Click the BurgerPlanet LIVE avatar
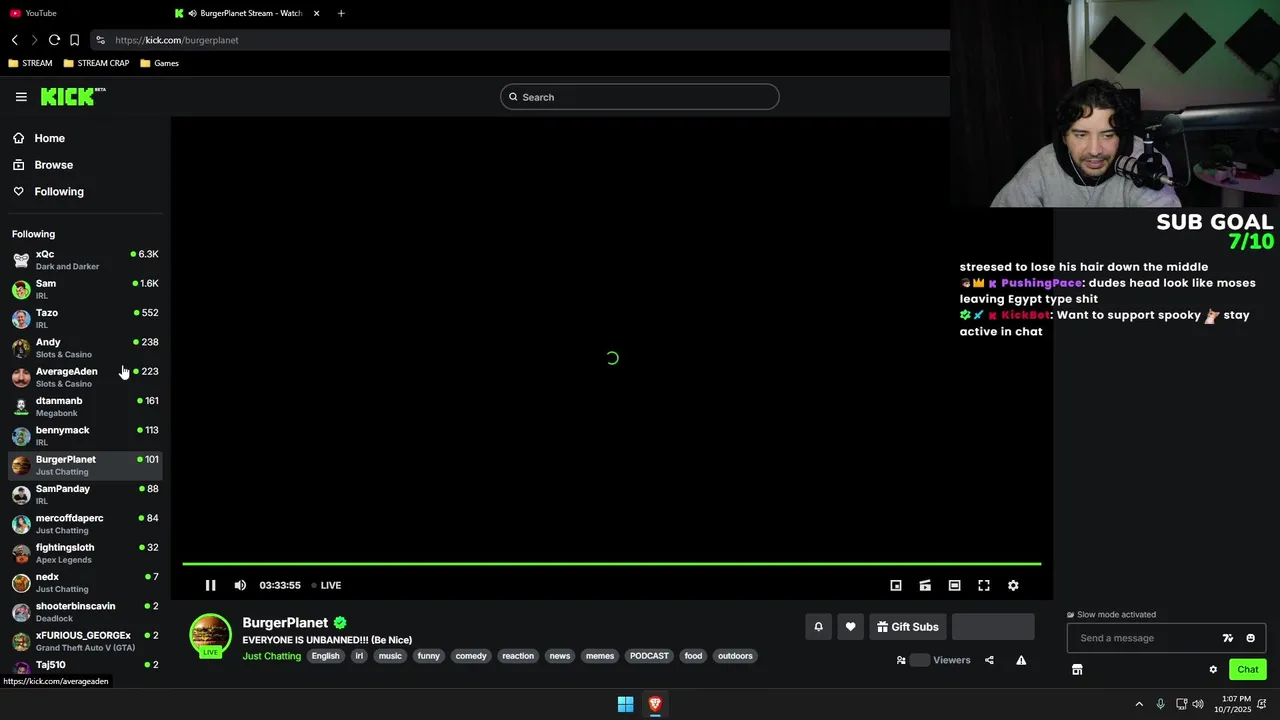 (x=210, y=636)
